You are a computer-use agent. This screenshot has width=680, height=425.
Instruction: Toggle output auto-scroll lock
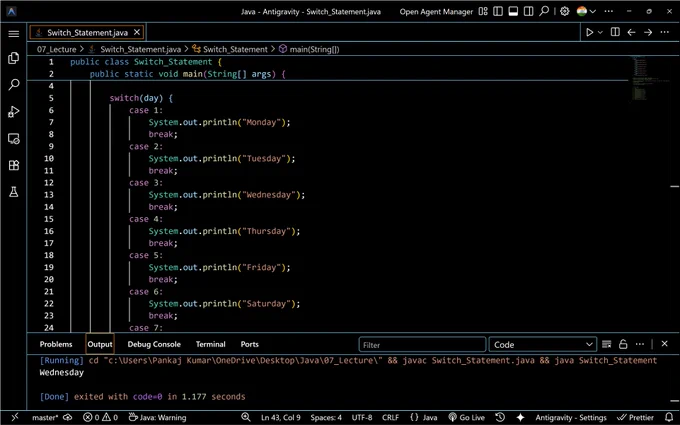point(623,344)
